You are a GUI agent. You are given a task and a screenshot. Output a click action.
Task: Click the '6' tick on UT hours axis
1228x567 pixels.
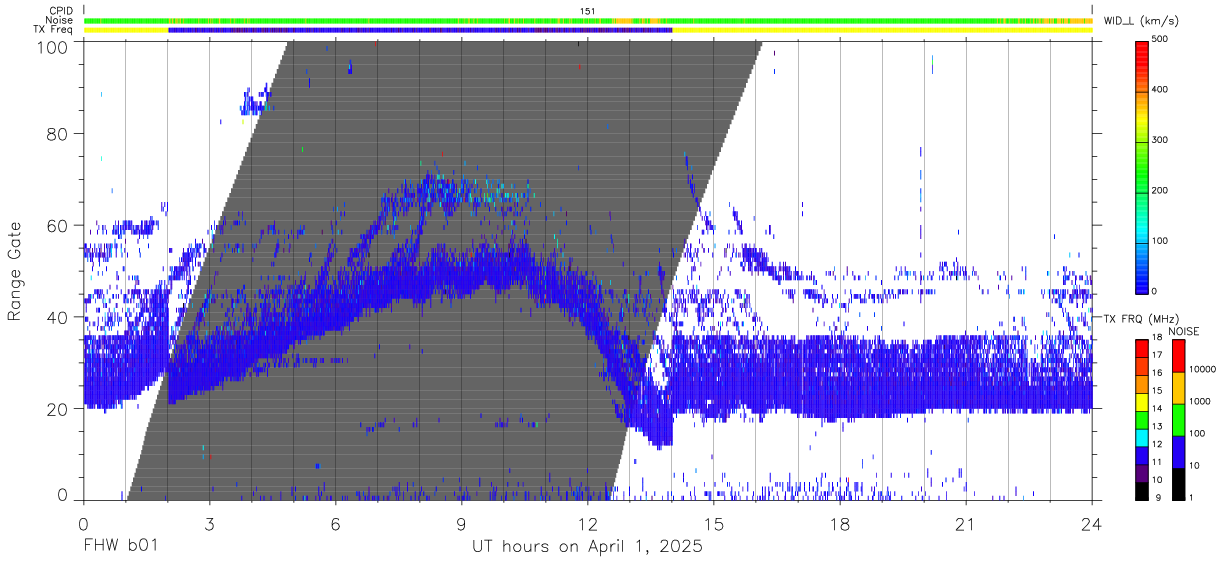click(x=335, y=524)
